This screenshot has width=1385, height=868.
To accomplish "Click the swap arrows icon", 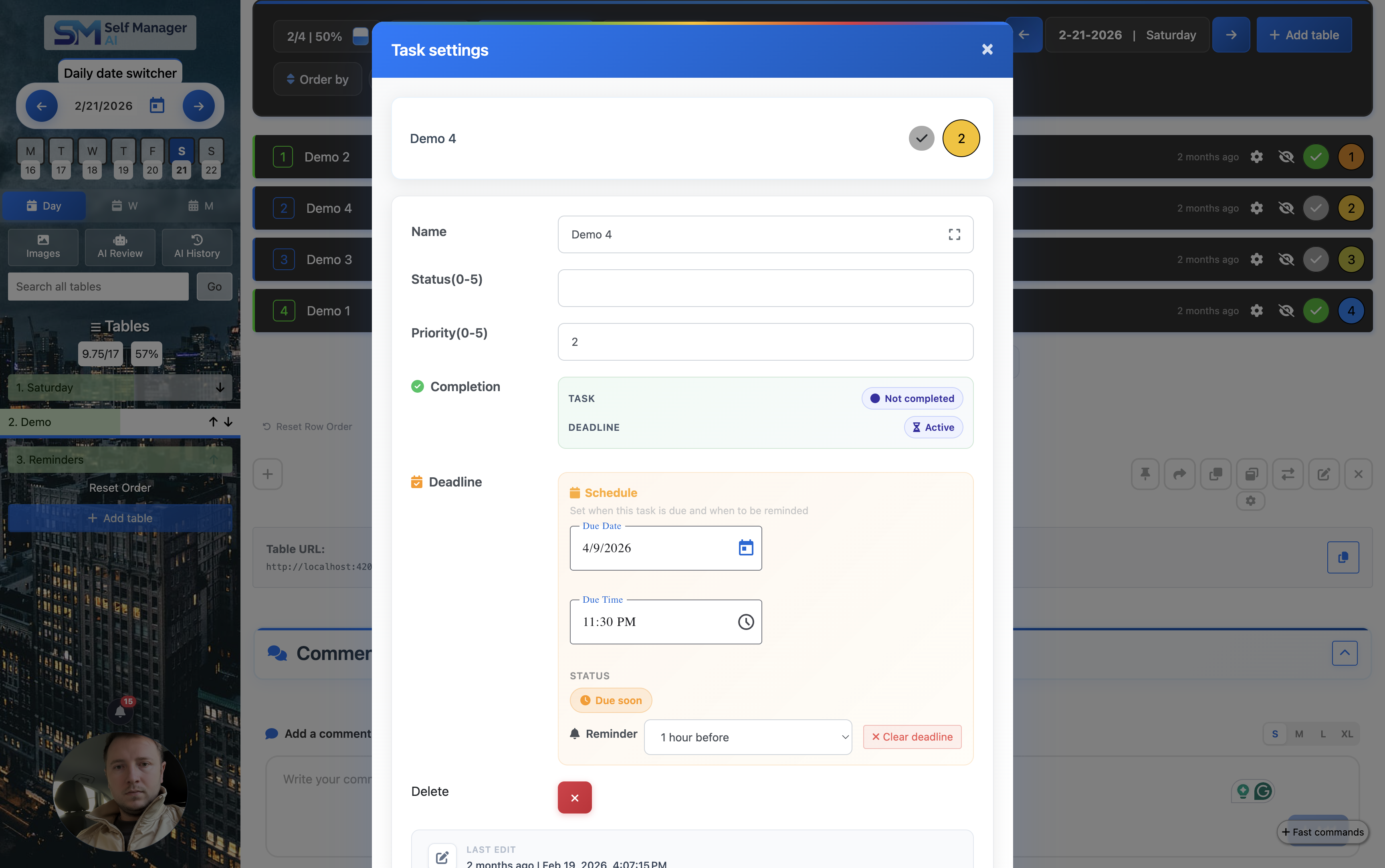I will point(1288,474).
